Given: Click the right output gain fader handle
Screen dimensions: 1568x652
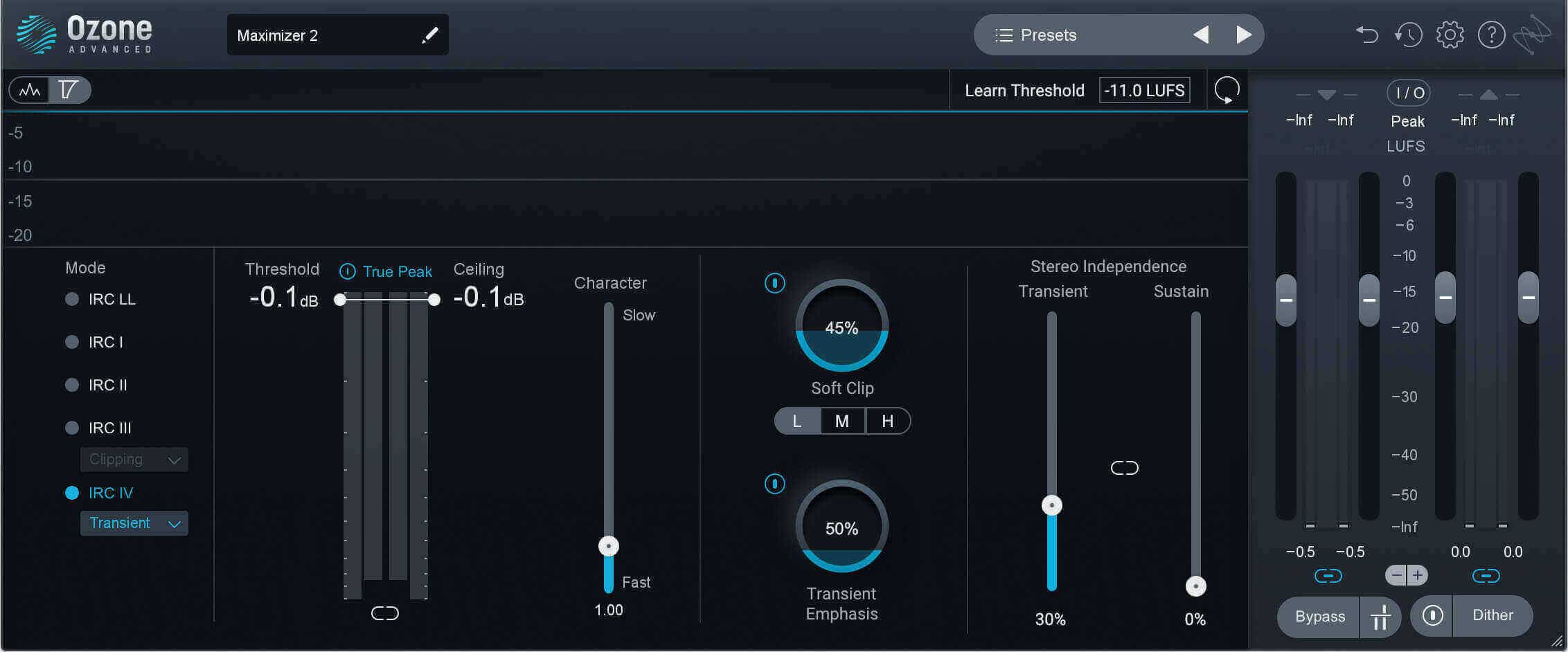Looking at the screenshot, I should click(1529, 297).
